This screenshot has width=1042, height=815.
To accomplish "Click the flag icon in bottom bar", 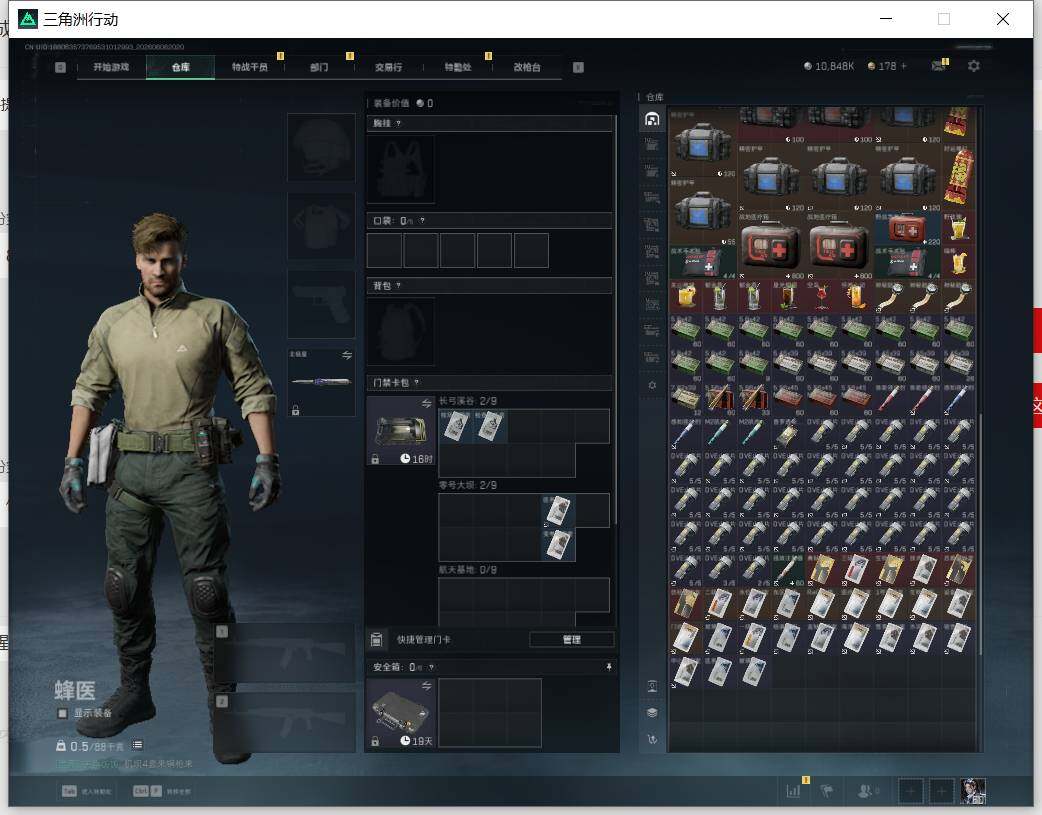I will 827,790.
